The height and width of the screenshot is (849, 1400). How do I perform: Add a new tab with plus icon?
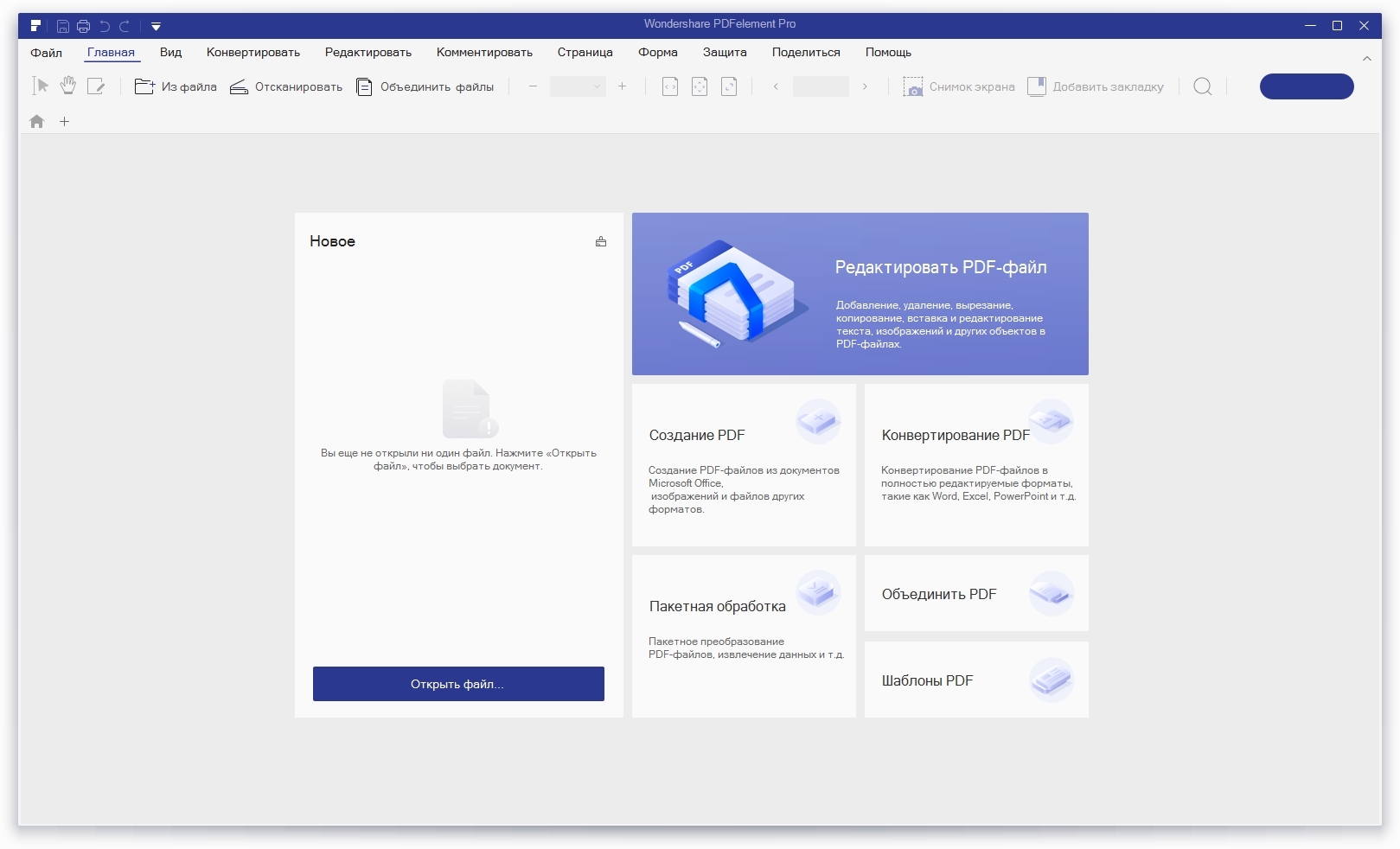[64, 122]
